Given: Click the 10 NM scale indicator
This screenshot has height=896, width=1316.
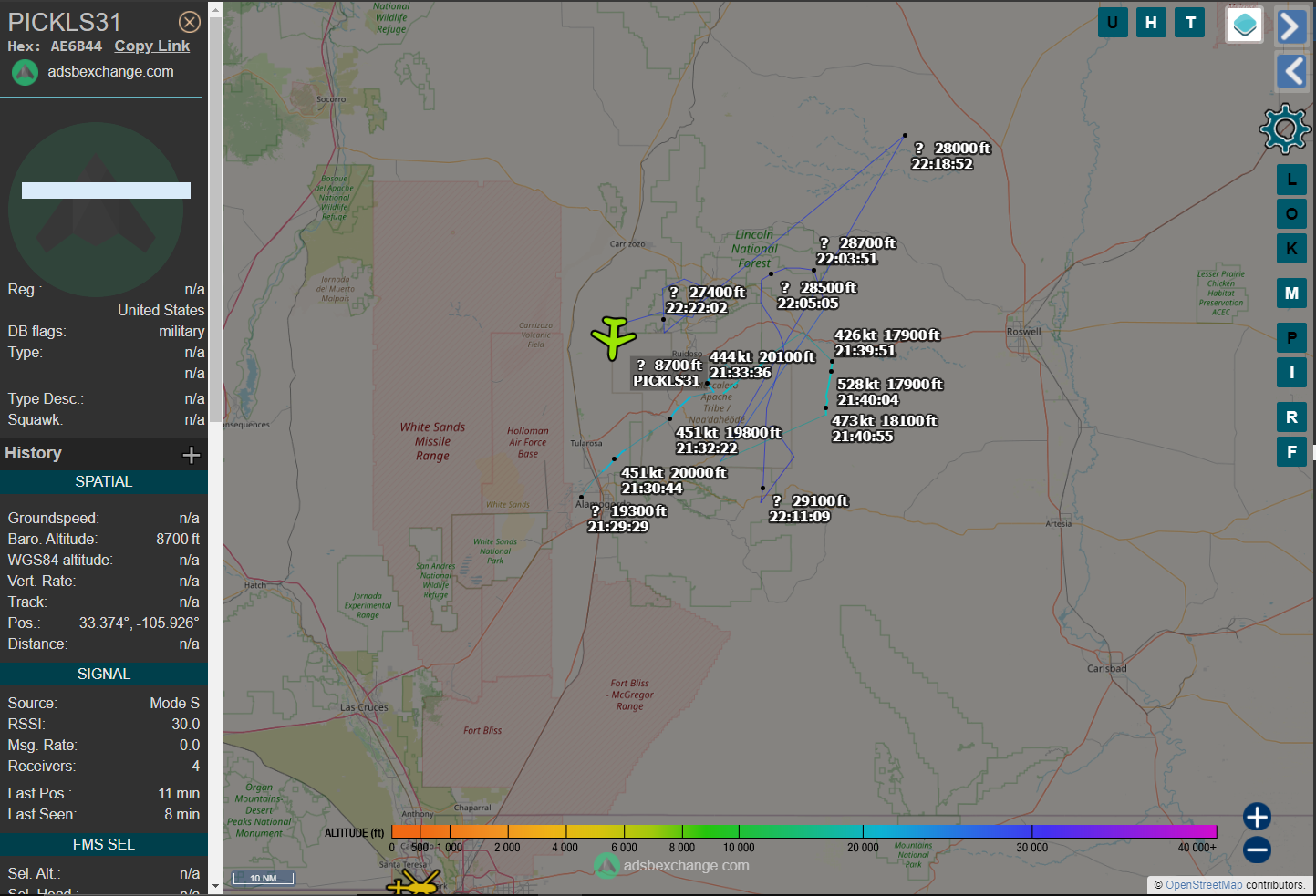Looking at the screenshot, I should [x=263, y=878].
